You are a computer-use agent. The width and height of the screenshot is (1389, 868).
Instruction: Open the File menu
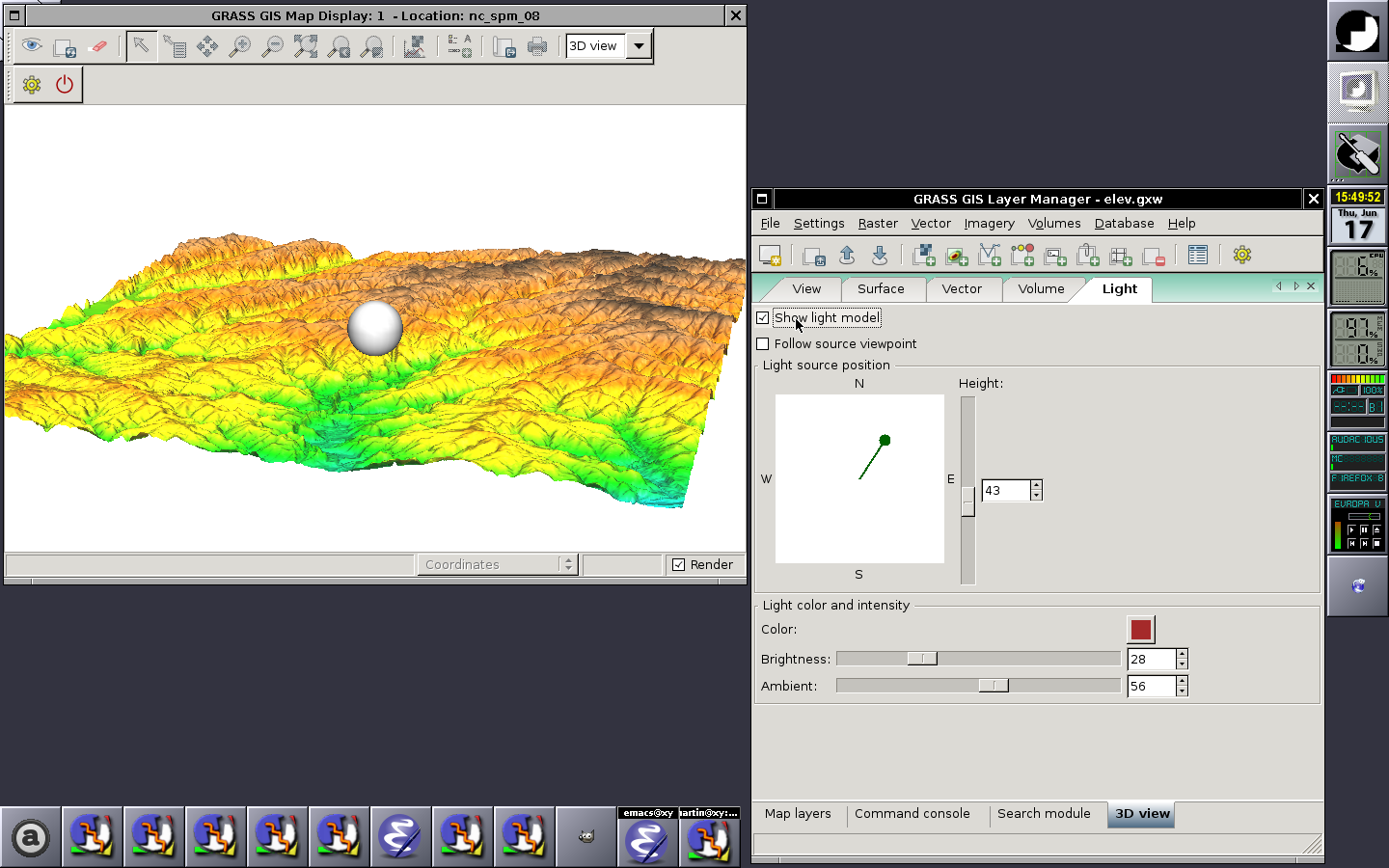770,223
